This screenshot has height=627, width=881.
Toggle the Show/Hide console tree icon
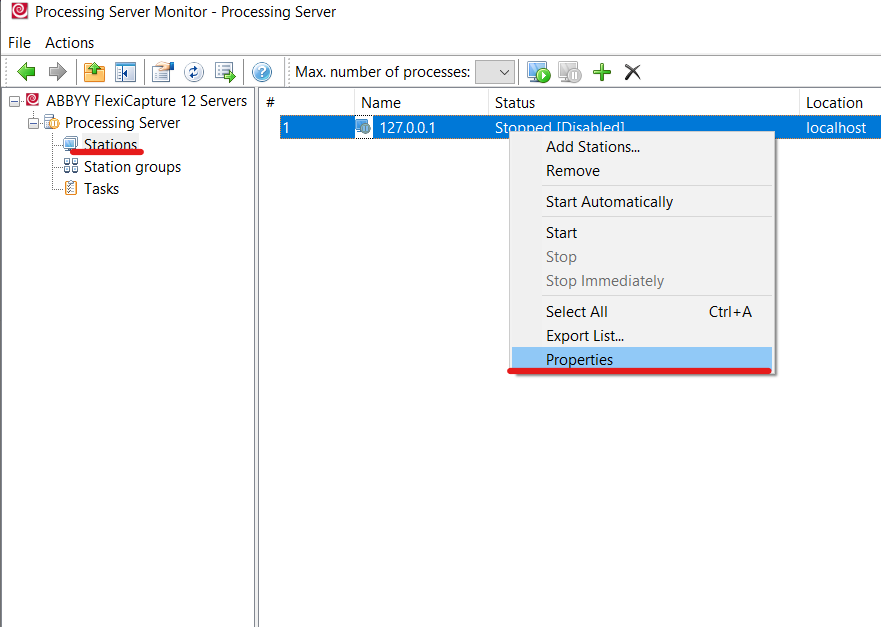(125, 72)
